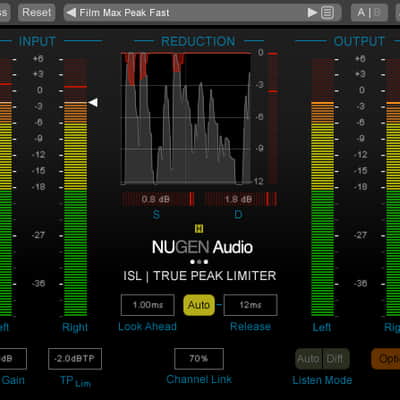Toggle the Auto release button

click(199, 305)
